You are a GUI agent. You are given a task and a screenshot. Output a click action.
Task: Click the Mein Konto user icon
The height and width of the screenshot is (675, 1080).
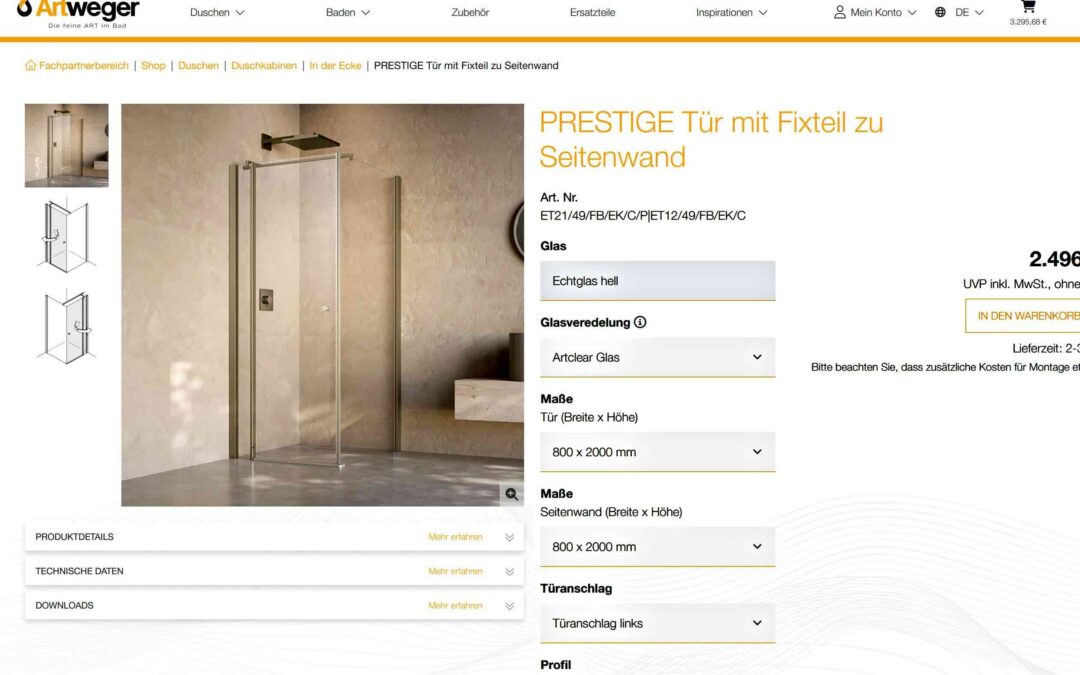pos(840,12)
